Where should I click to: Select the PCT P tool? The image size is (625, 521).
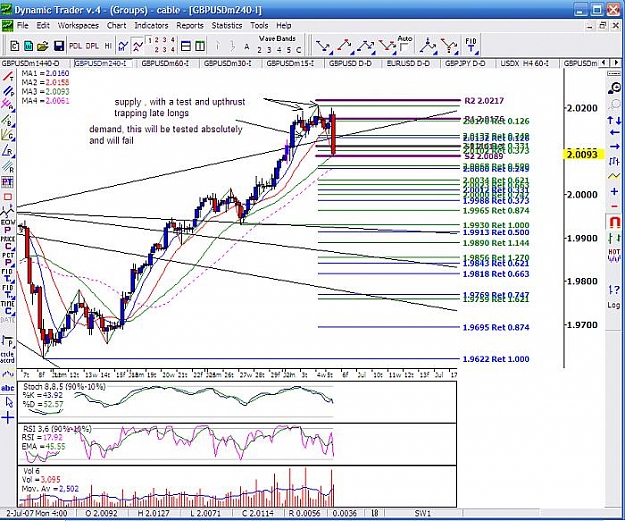[x=8, y=259]
